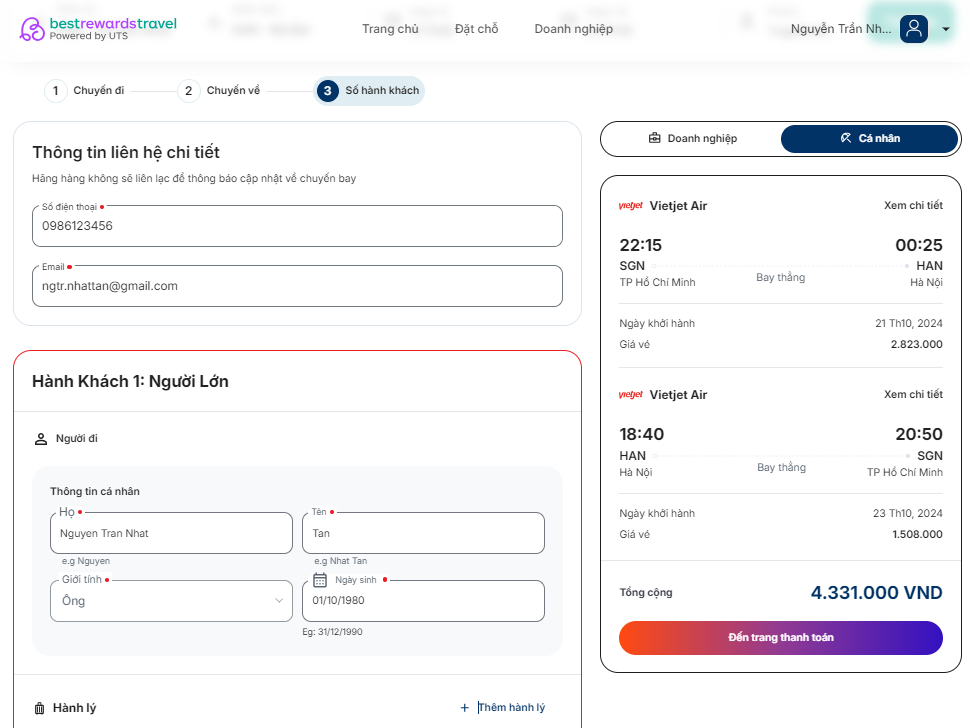Screen dimensions: 970x728
Task: Click the second Vietjet airline logo
Action: coord(630,395)
